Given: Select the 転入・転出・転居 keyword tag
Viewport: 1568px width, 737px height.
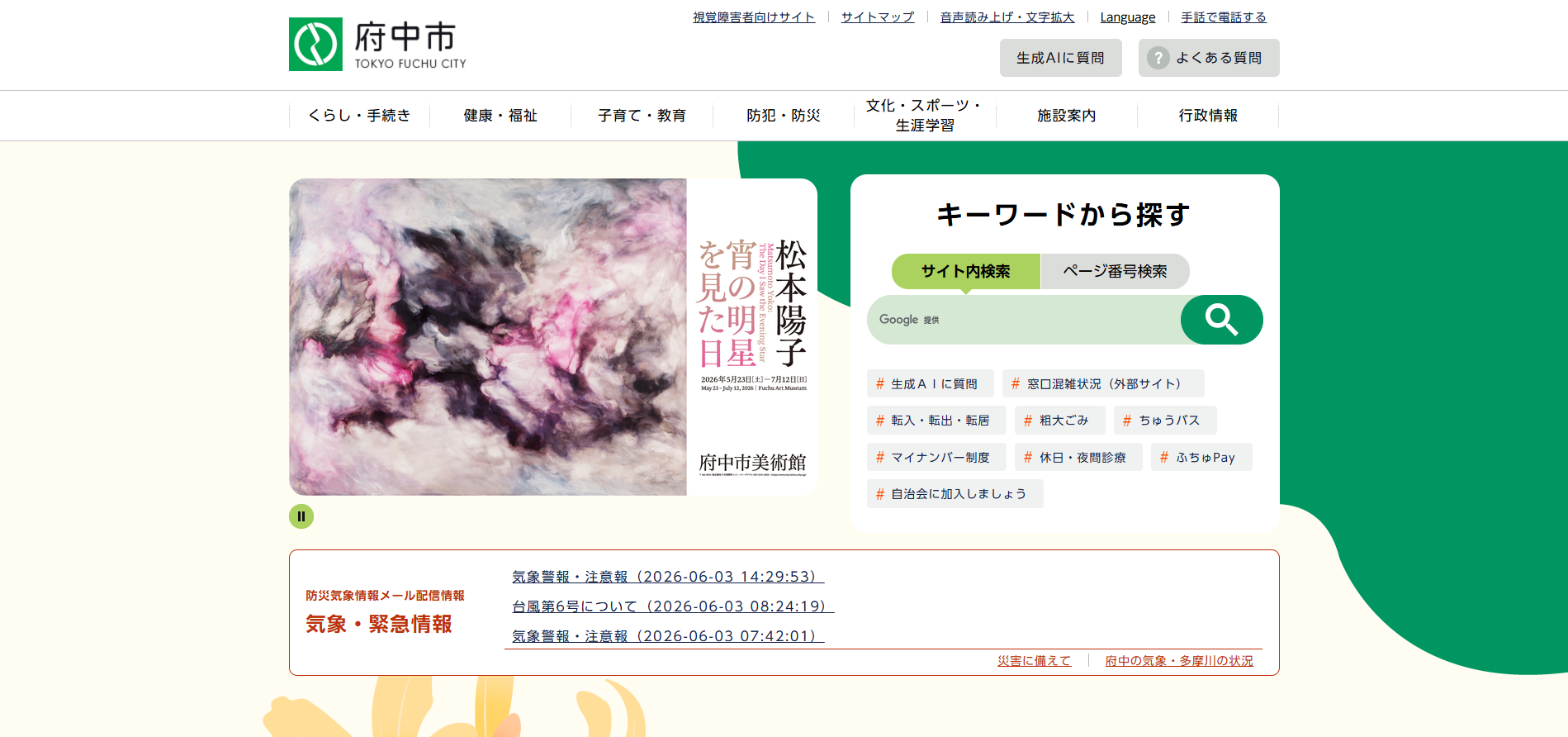Looking at the screenshot, I should (936, 421).
